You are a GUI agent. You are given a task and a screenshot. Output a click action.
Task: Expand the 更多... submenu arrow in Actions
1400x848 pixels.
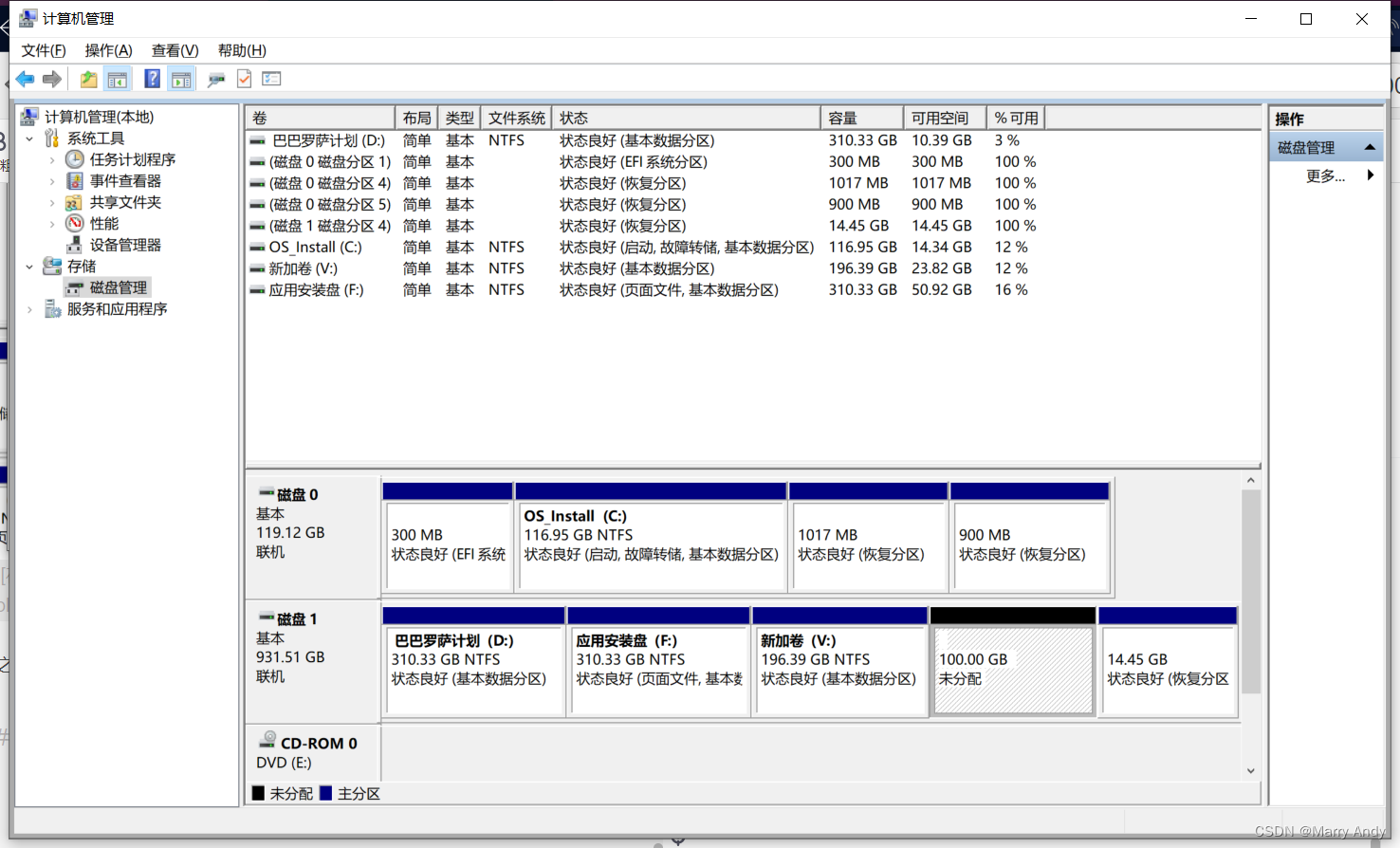(1370, 175)
